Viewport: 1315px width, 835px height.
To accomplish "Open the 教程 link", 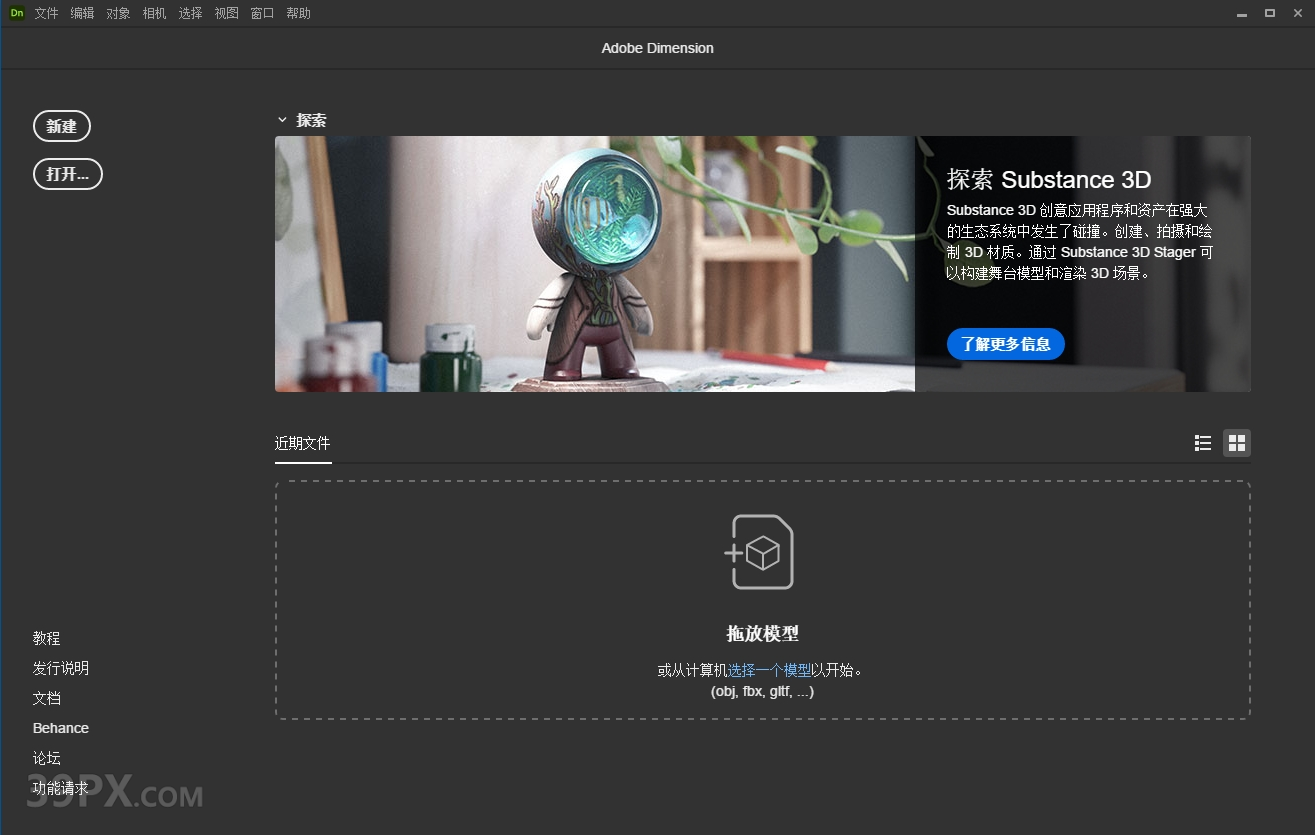I will point(47,638).
